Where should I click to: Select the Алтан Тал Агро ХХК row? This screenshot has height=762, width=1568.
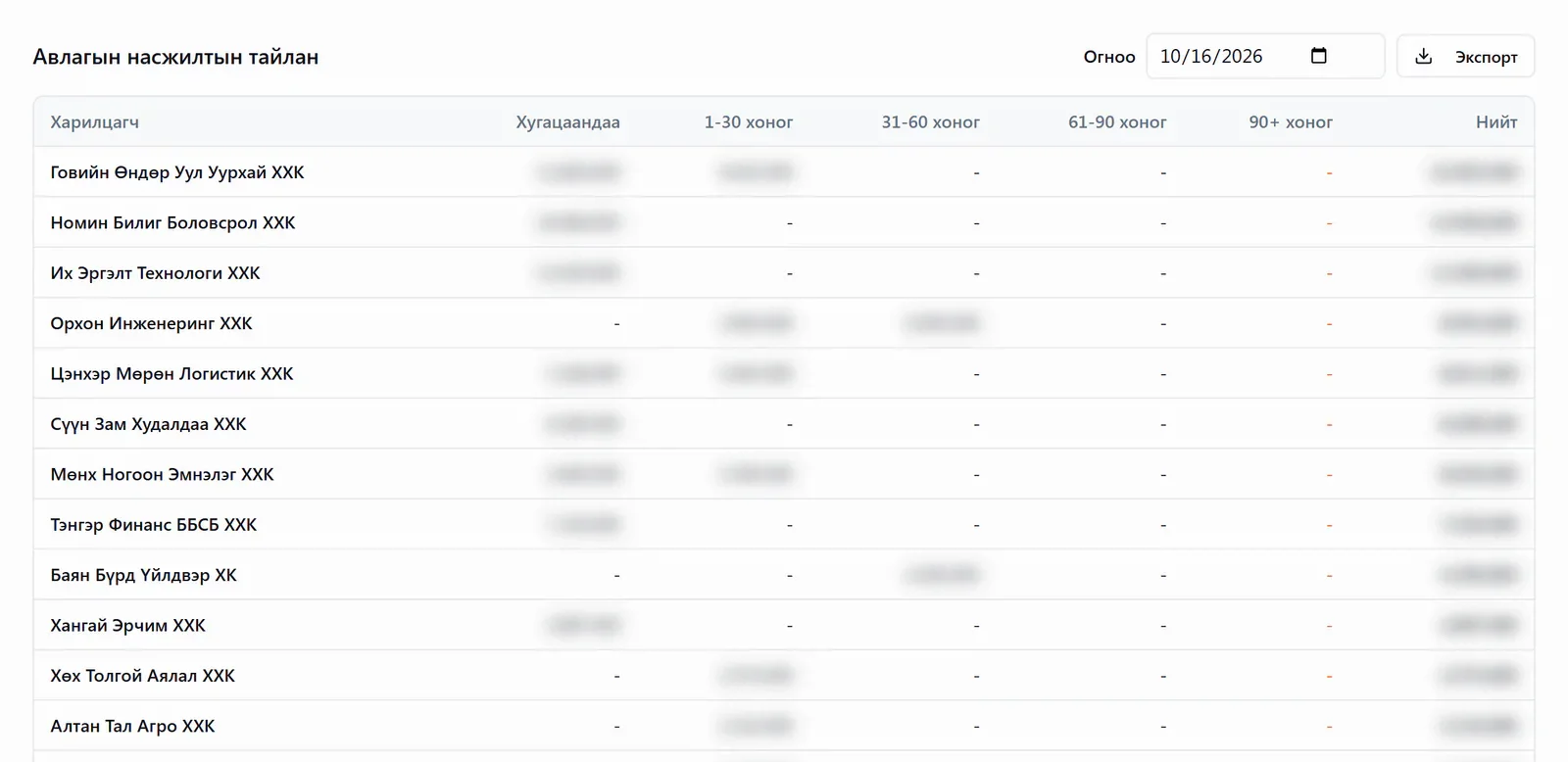coord(784,726)
